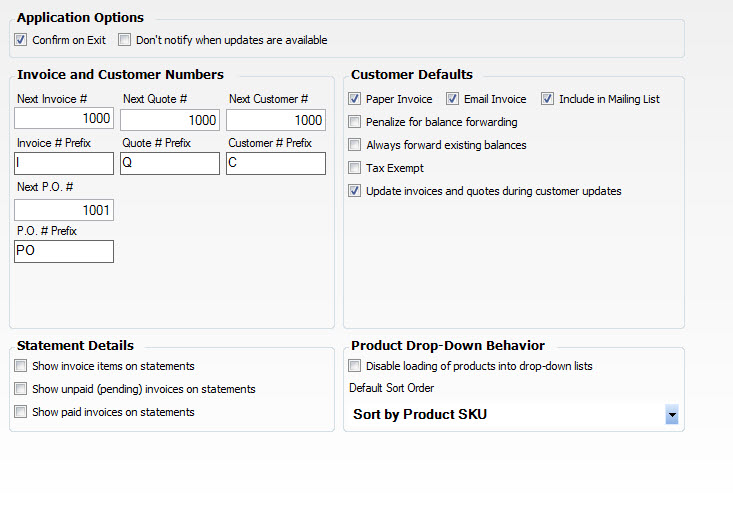Enable Penalize for balance forwarding
Screen dimensions: 733x507
[x=354, y=122]
